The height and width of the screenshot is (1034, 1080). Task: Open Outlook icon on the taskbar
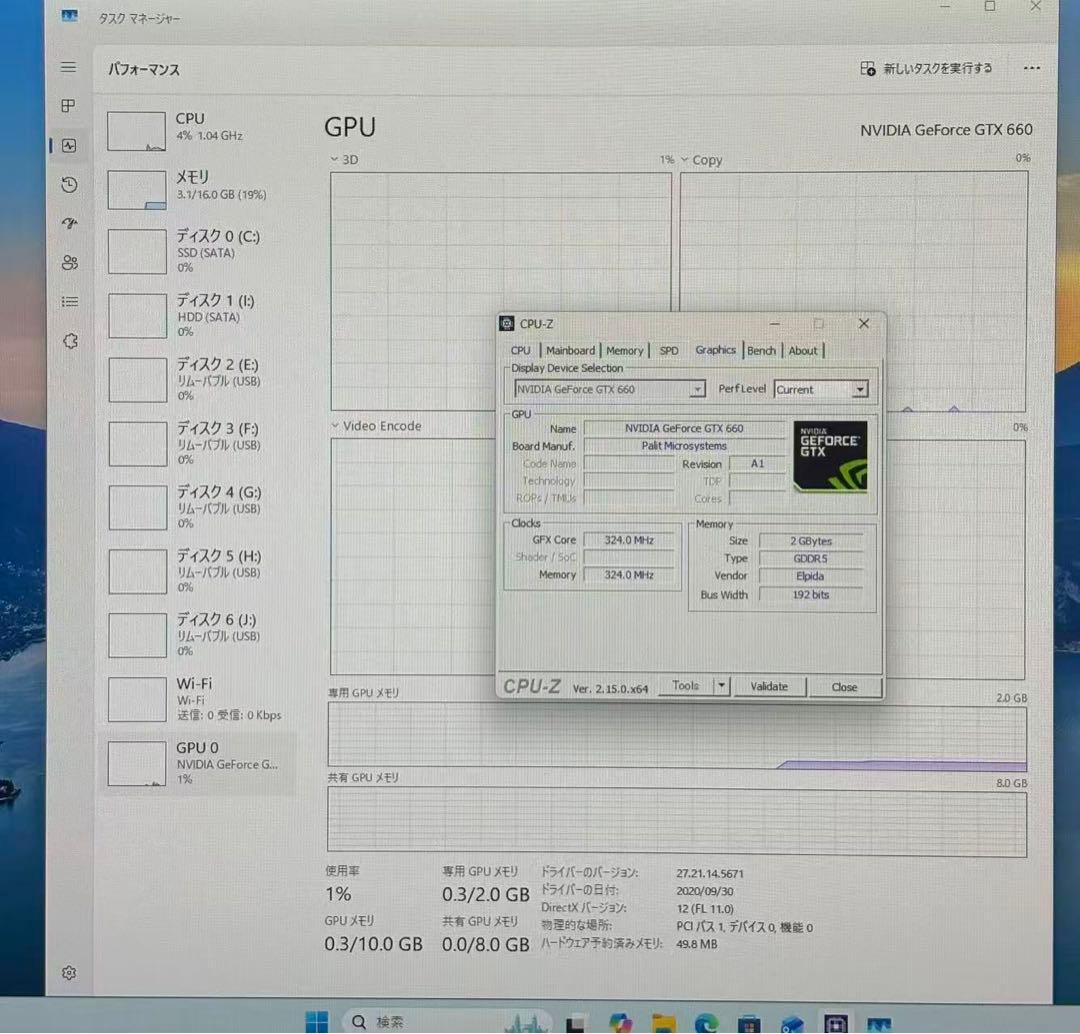point(792,1024)
